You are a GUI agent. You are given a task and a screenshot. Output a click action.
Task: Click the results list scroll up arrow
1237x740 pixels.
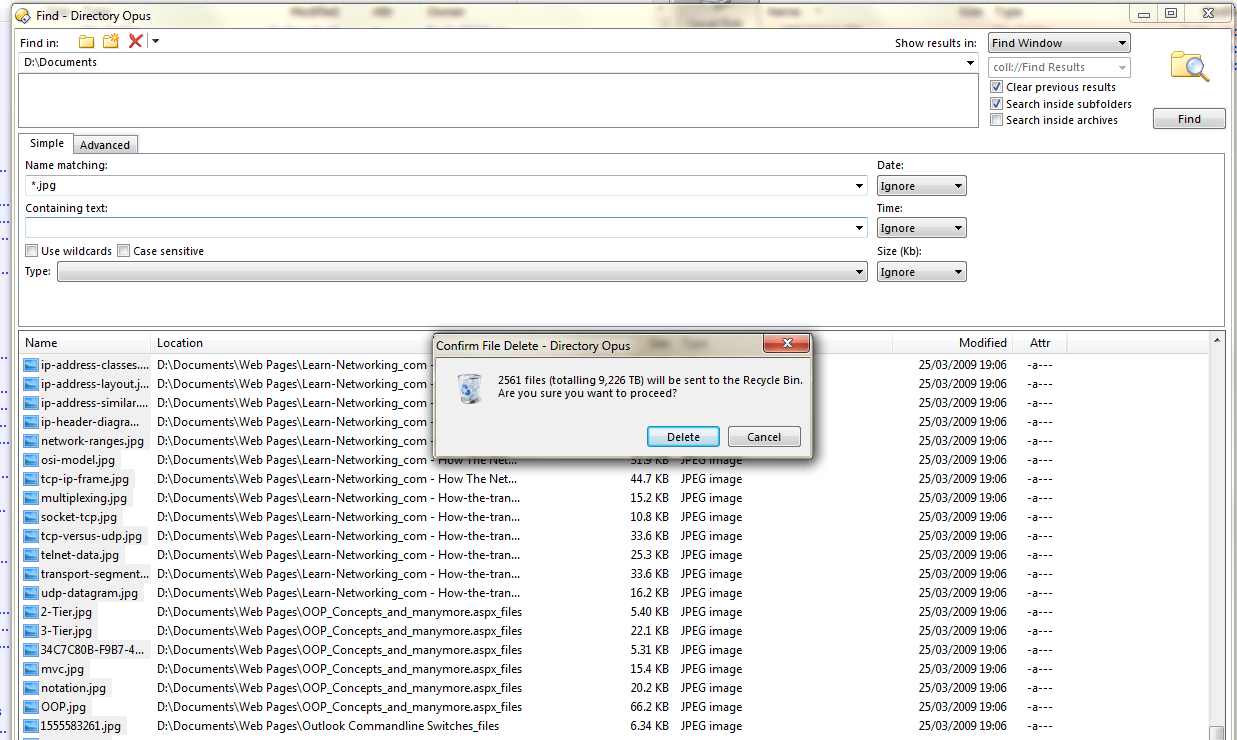pos(1216,342)
